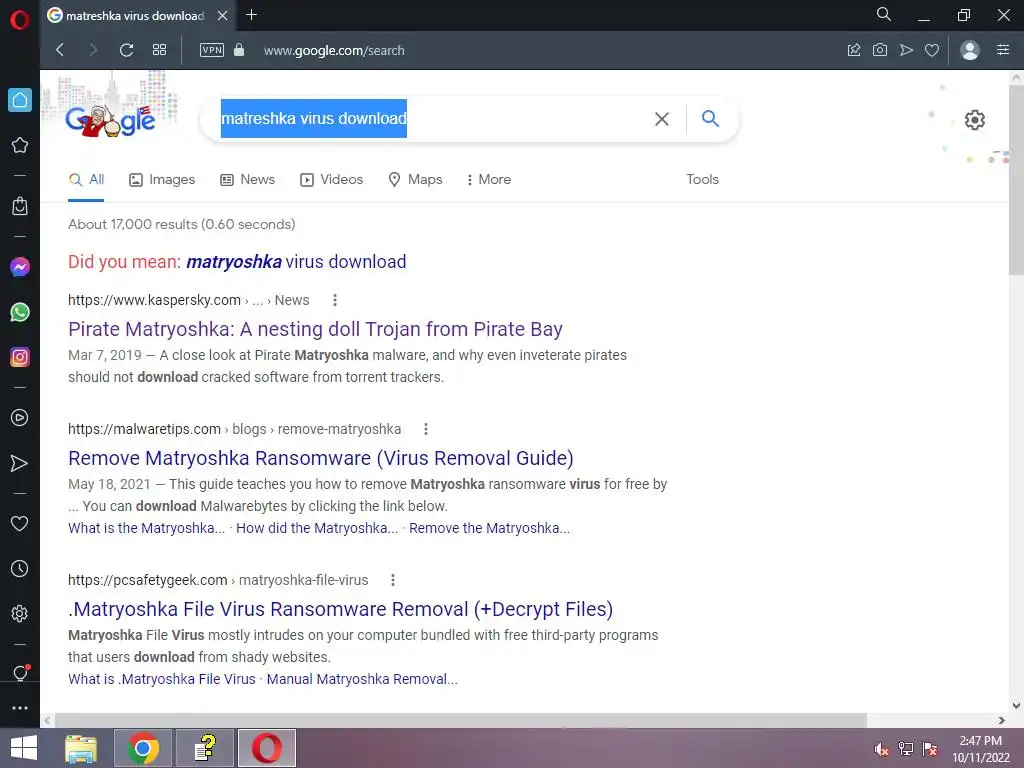Open My Flow in the sidebar
The image size is (1024, 768).
coord(20,463)
